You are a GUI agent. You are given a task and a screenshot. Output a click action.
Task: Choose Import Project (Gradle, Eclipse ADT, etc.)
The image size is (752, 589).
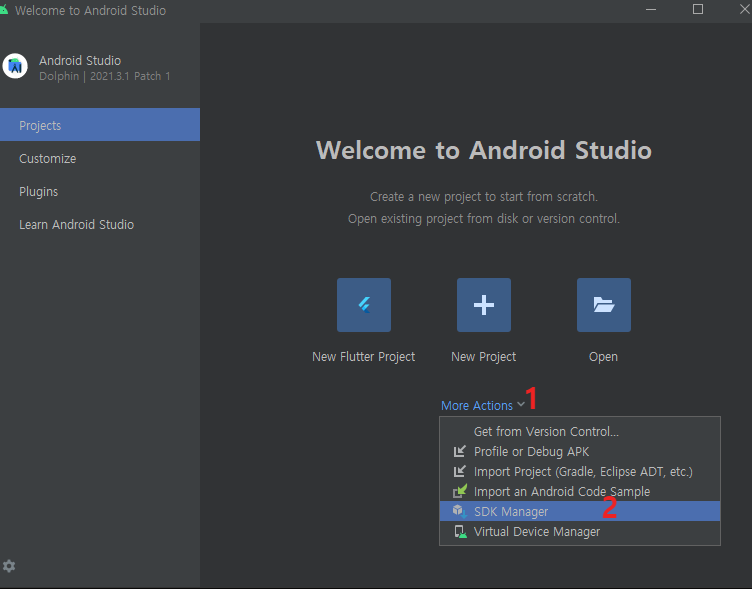(x=580, y=471)
